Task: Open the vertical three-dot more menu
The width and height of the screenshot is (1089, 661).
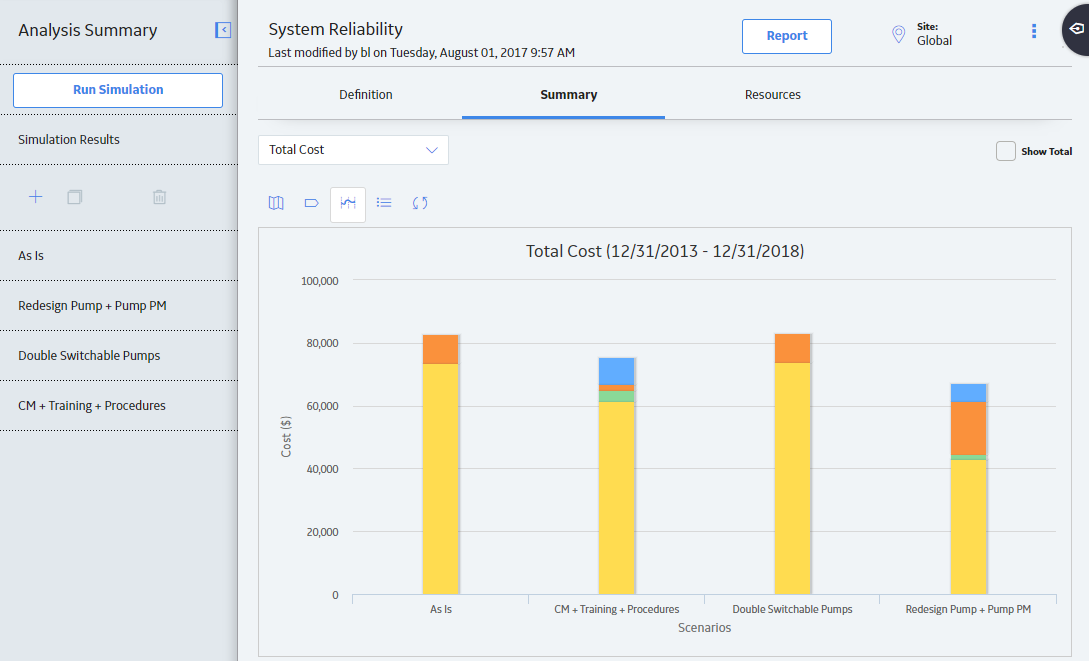Action: pos(1033,31)
